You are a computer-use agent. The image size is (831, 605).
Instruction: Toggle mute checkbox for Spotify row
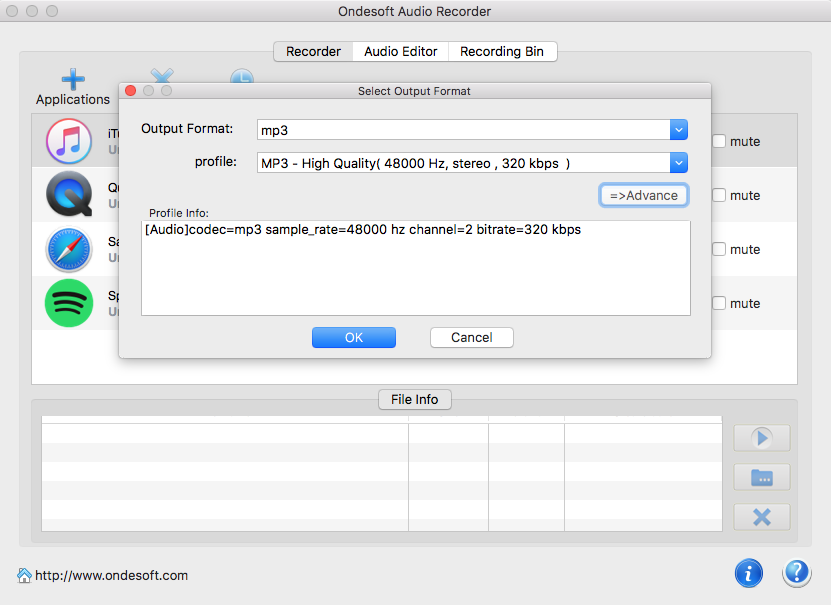pos(719,304)
